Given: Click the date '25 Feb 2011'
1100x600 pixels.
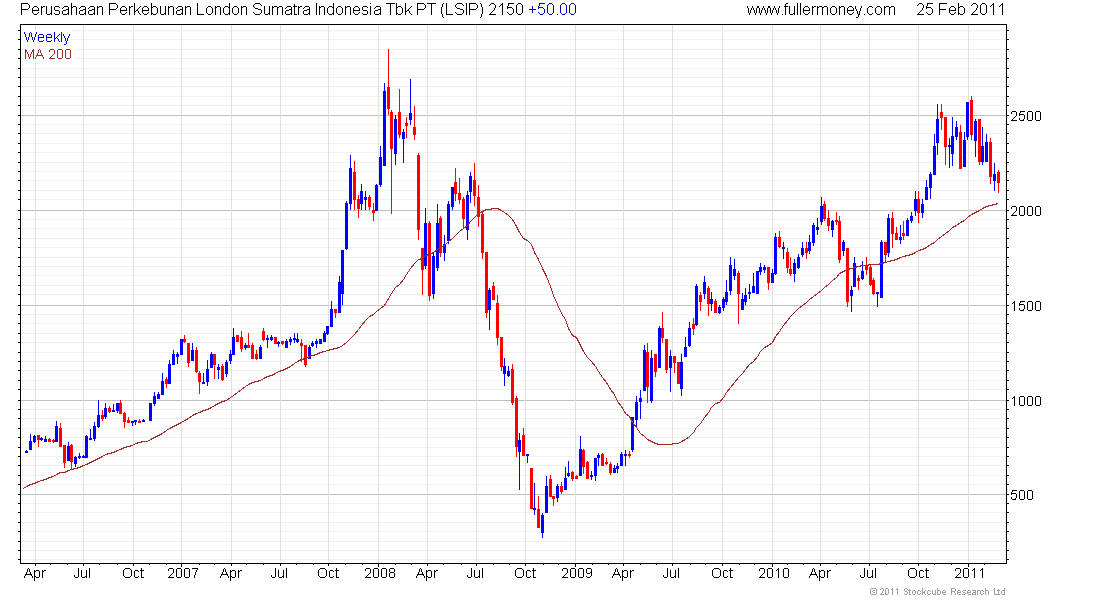Looking at the screenshot, I should pyautogui.click(x=960, y=9).
